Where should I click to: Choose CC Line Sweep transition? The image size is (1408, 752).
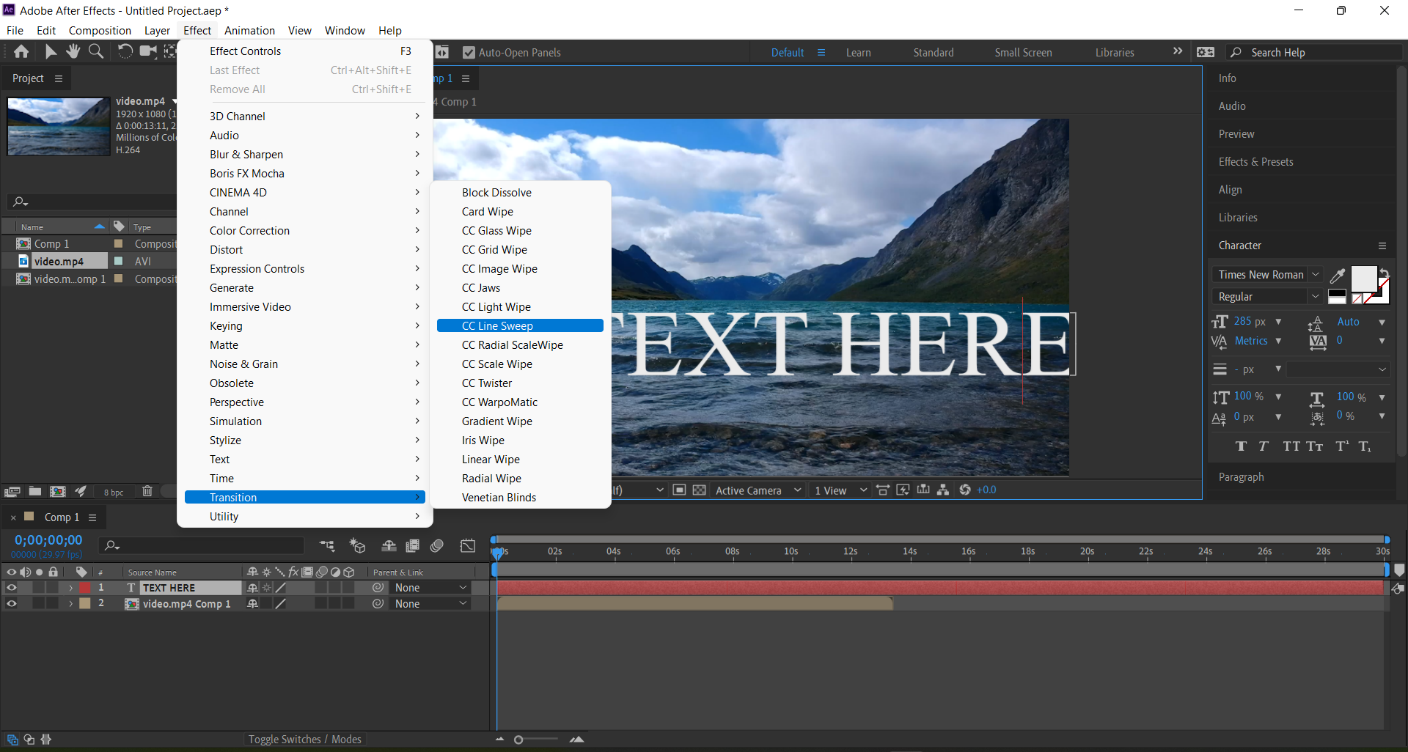[520, 326]
